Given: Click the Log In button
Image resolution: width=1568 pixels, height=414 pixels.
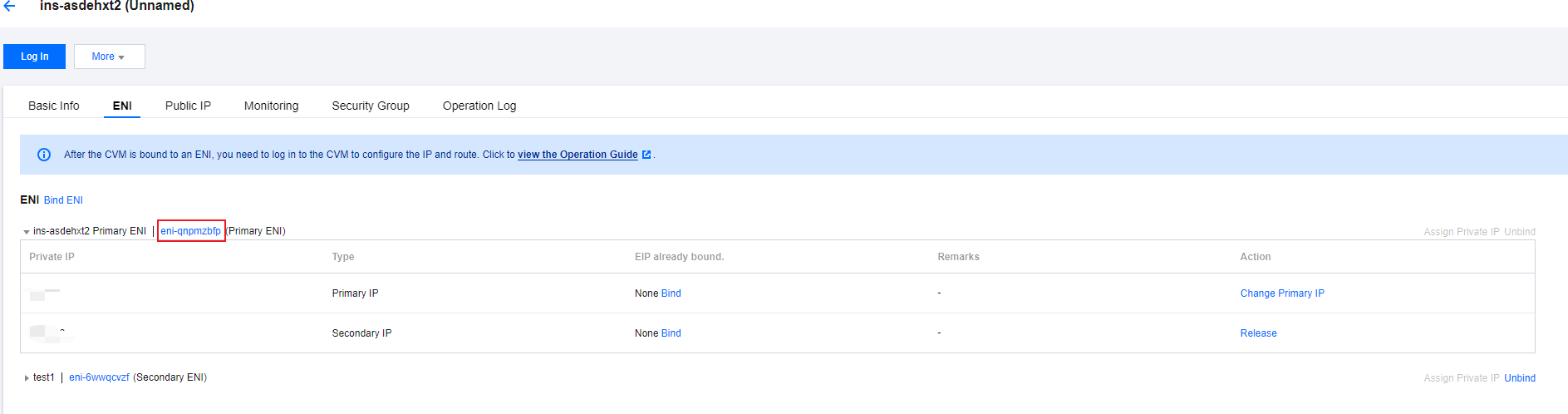Looking at the screenshot, I should point(34,57).
